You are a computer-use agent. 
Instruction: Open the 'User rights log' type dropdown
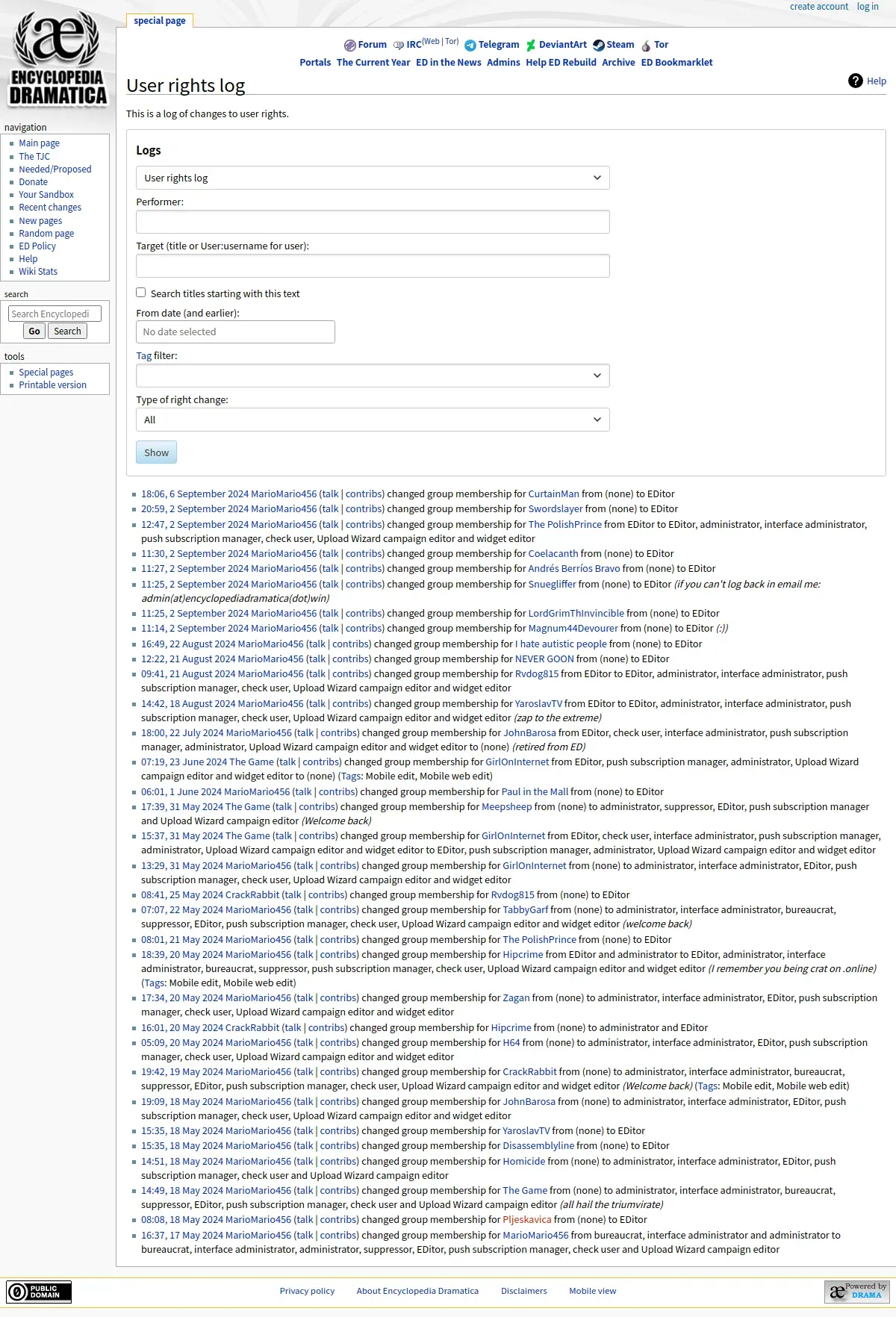click(x=373, y=178)
